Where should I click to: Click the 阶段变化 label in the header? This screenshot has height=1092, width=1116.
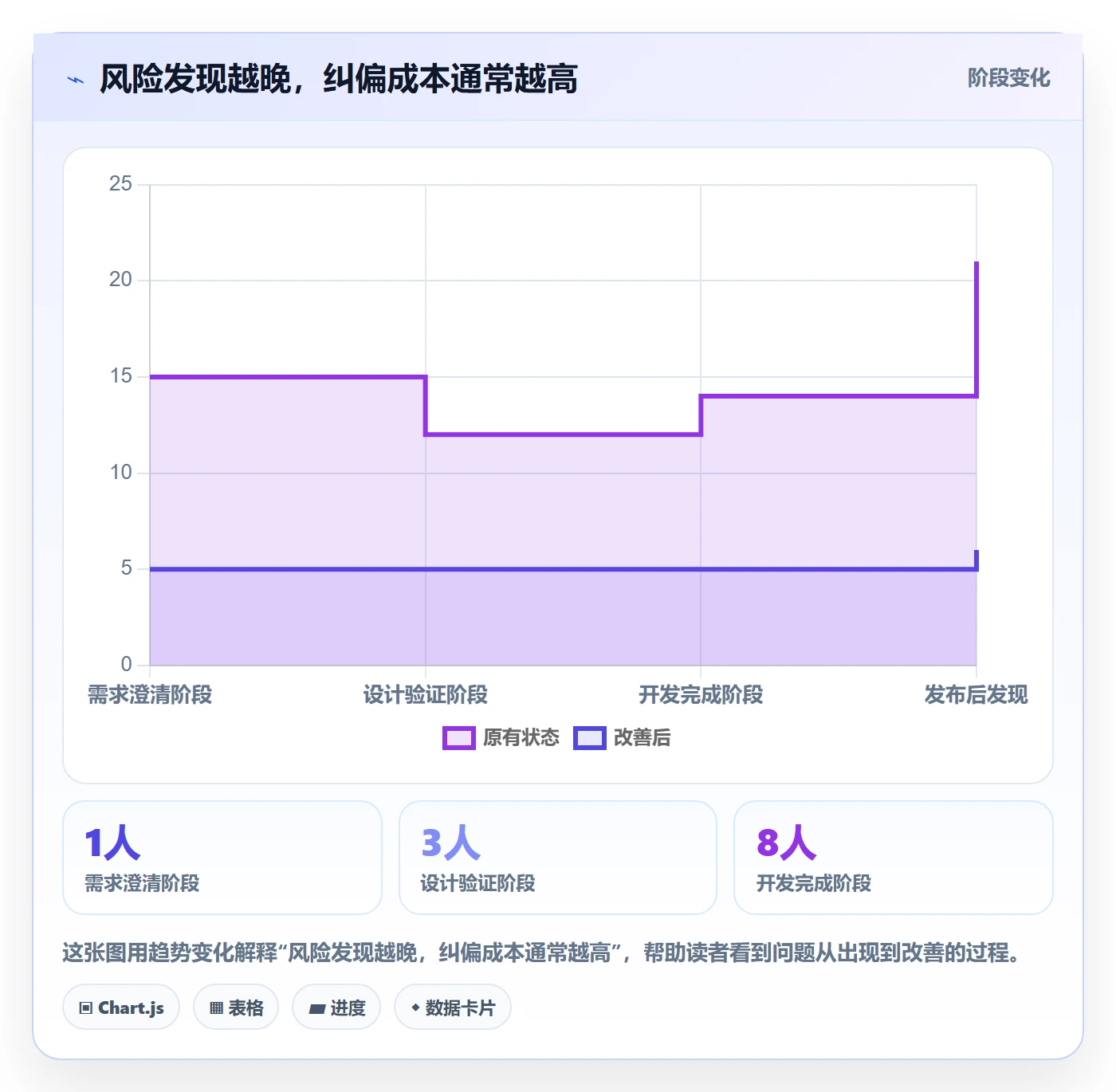(1008, 78)
